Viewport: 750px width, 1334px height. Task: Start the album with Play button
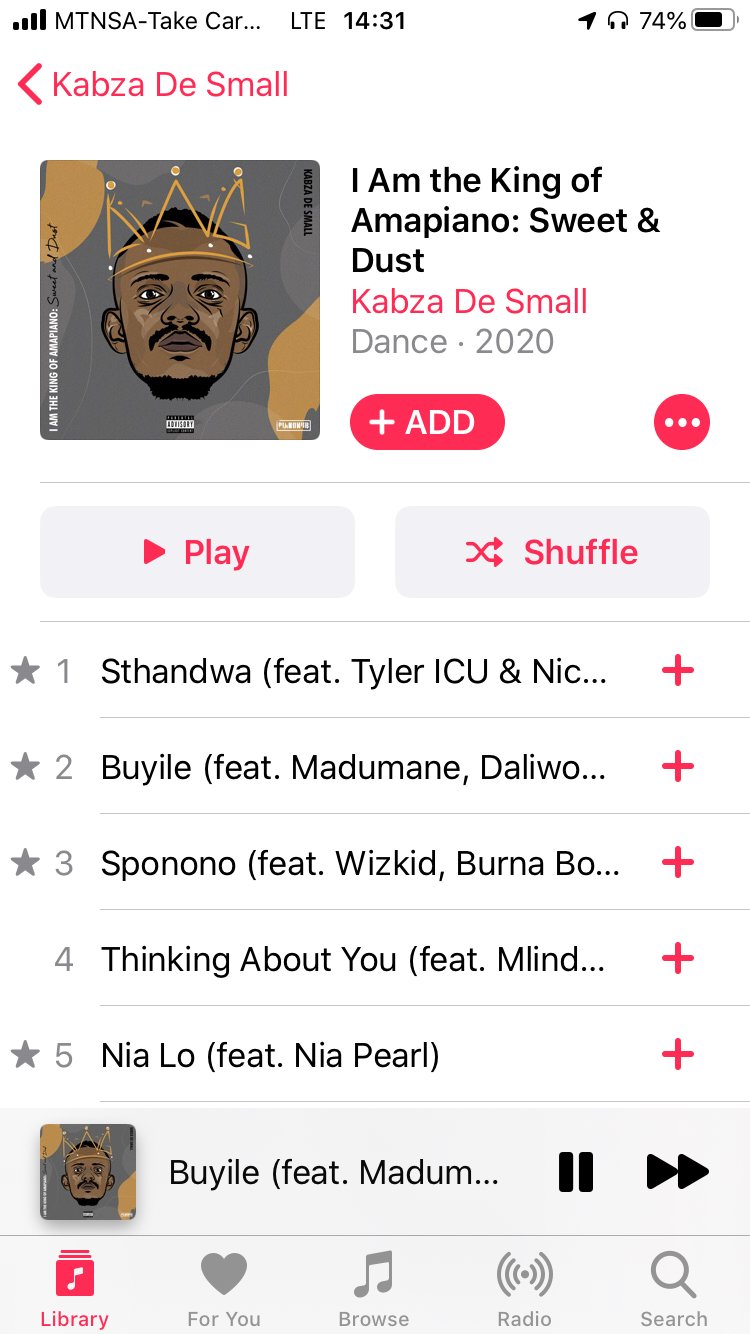pyautogui.click(x=197, y=552)
